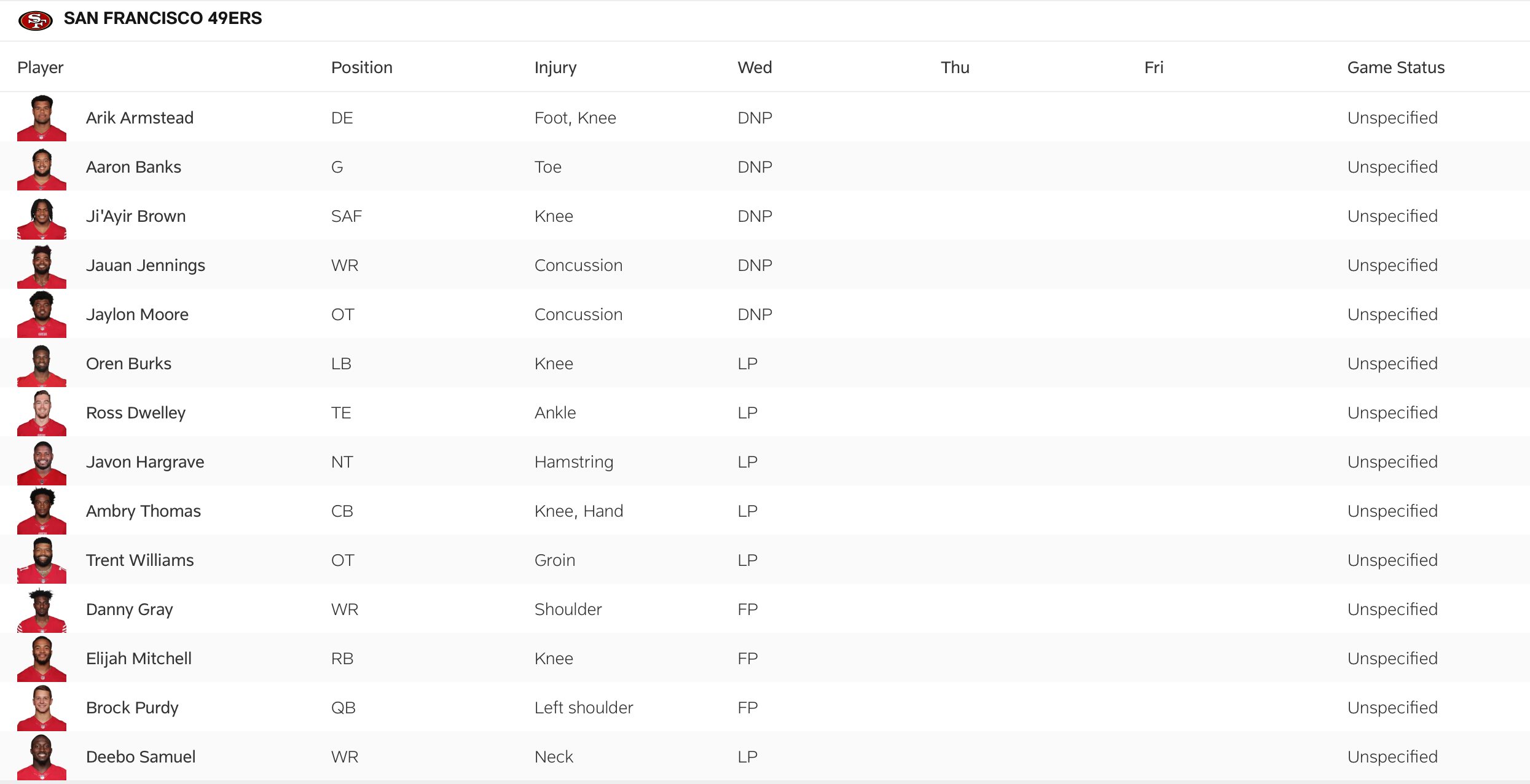Open Deebo Samuel's headshot thumbnail
This screenshot has height=784, width=1530.
click(x=41, y=756)
